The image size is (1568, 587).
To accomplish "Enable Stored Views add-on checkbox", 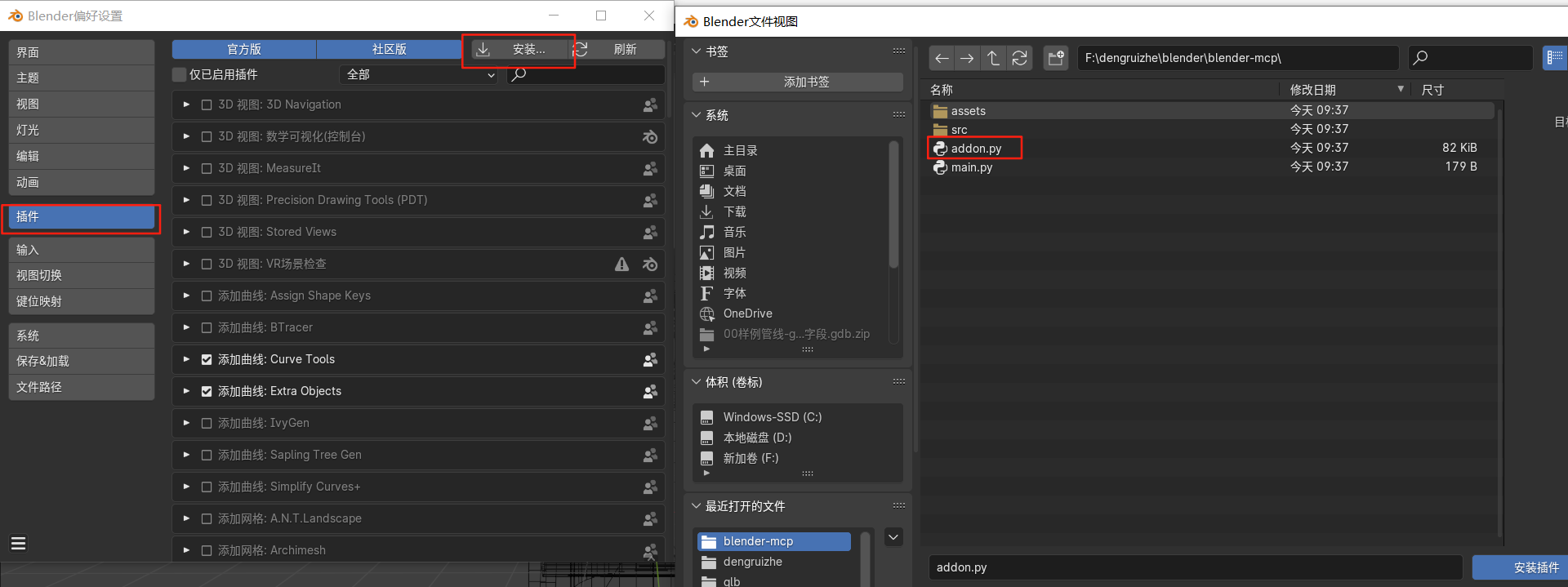I will click(207, 232).
